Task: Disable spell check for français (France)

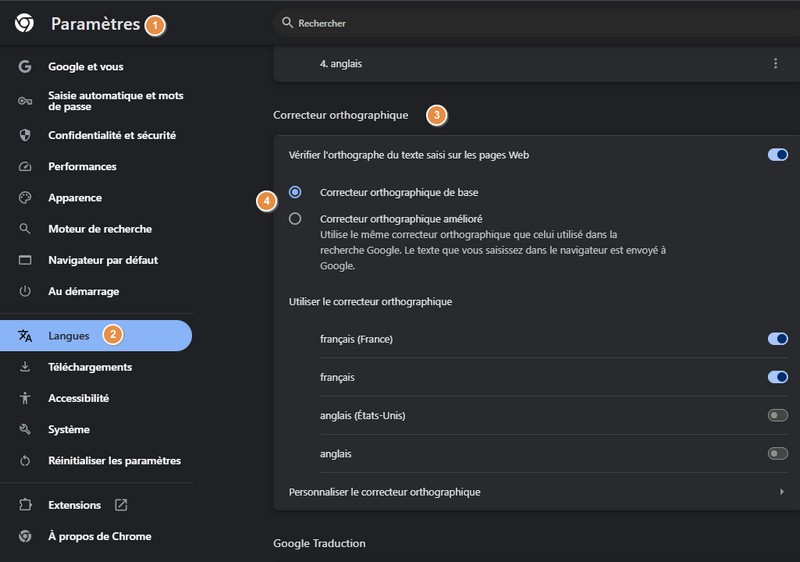Action: click(x=777, y=339)
